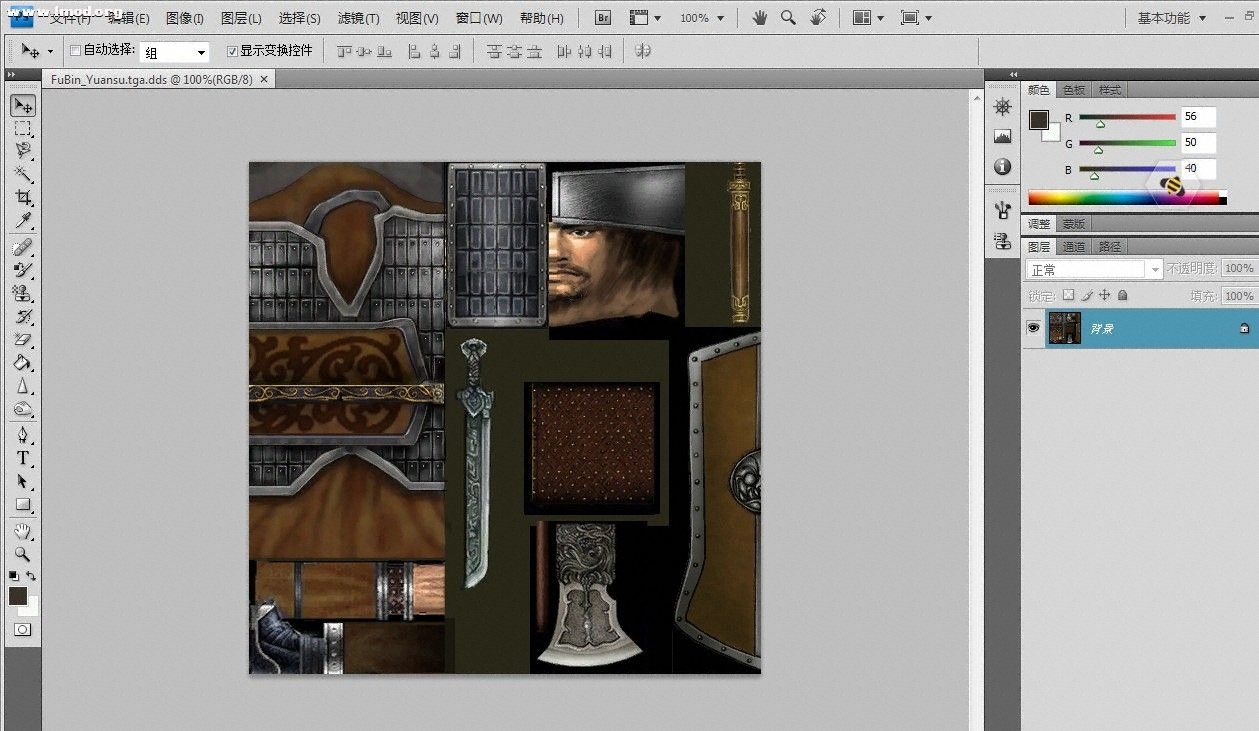Choose the Hand tool in toolbox
This screenshot has width=1259, height=731.
click(x=23, y=530)
